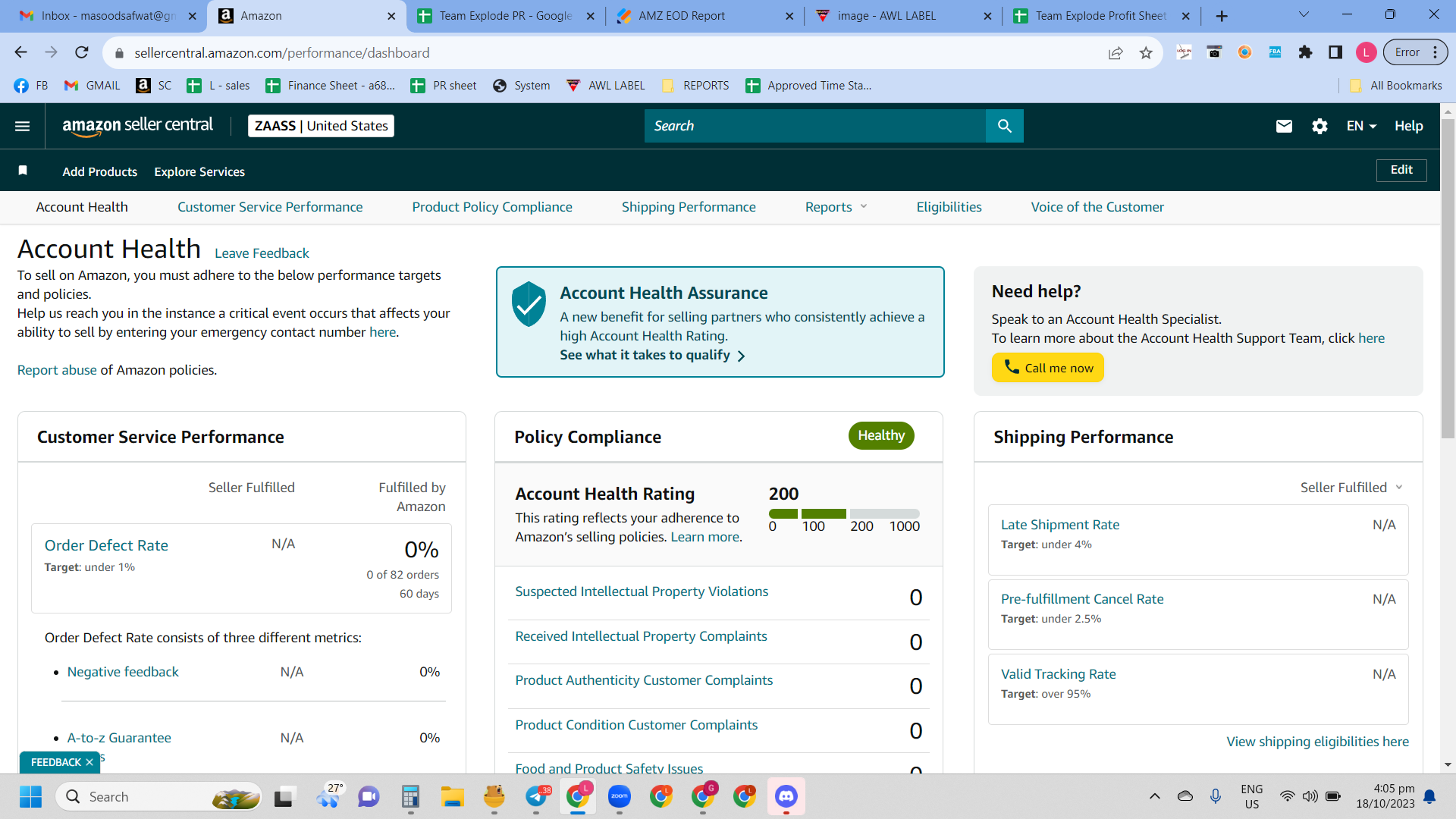Open new browser tab
Viewport: 1456px width, 819px height.
[x=1222, y=16]
